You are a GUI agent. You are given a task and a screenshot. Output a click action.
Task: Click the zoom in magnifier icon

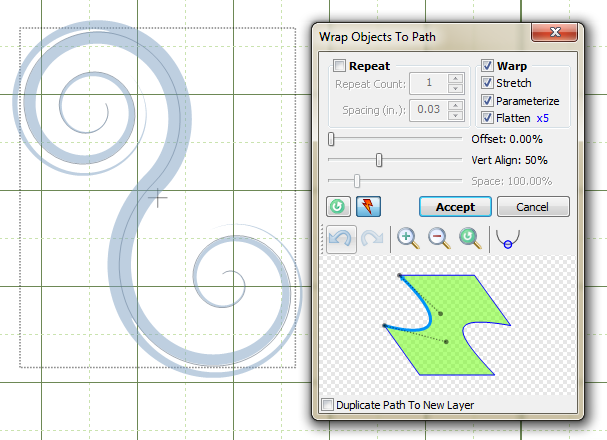click(x=408, y=239)
